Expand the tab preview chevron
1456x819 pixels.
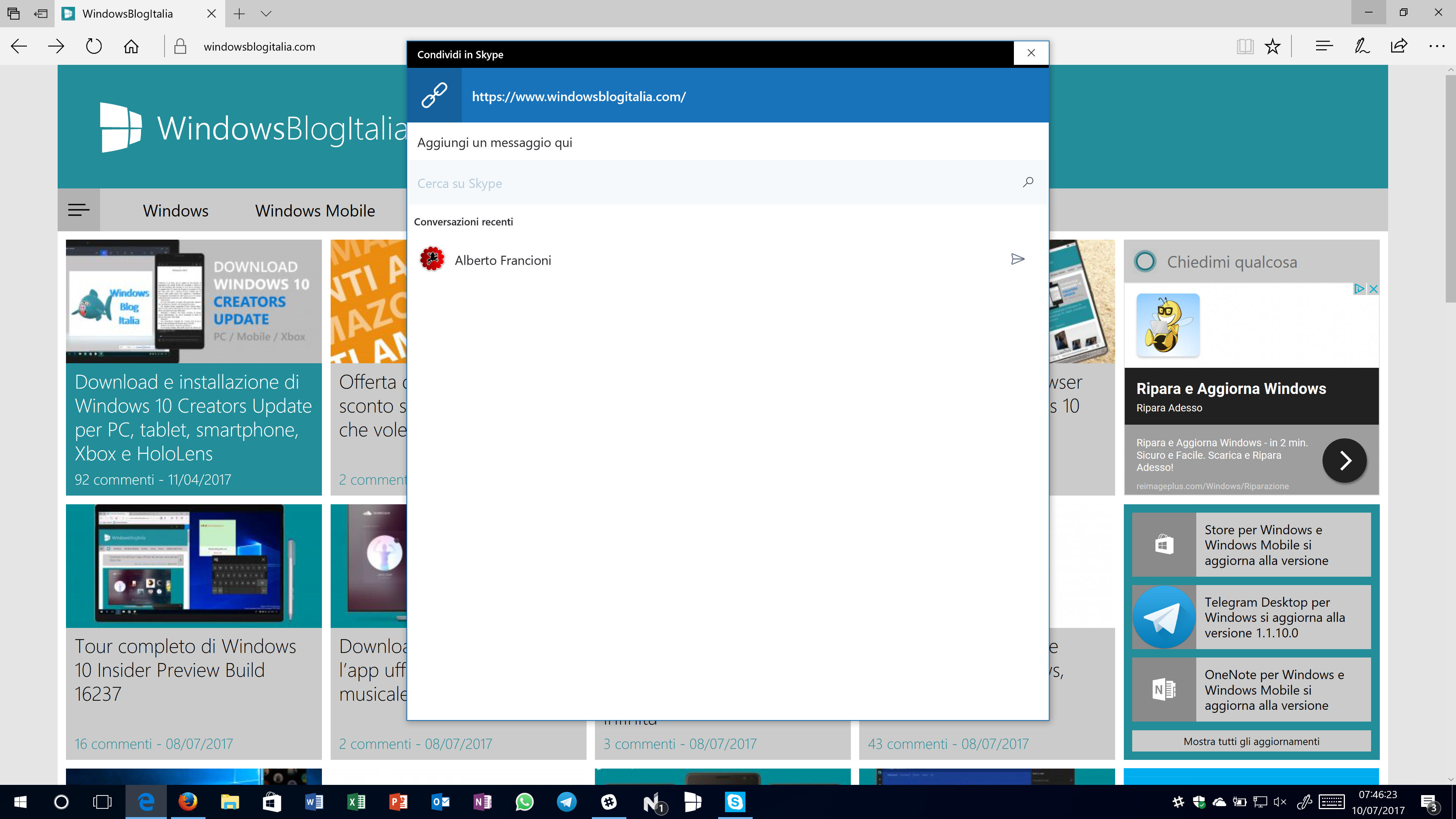click(x=266, y=14)
